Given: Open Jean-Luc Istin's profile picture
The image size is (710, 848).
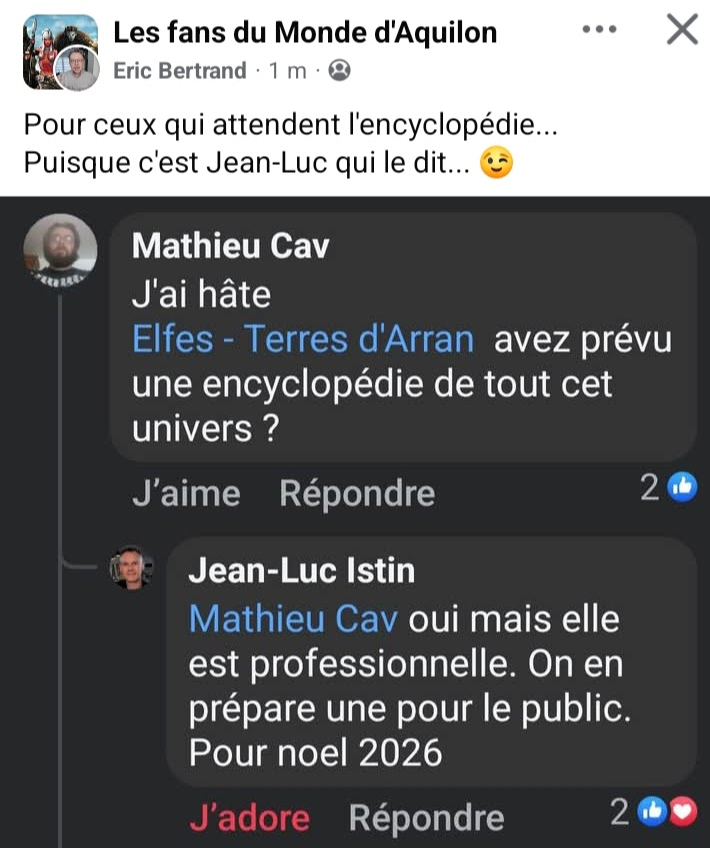Looking at the screenshot, I should [131, 567].
